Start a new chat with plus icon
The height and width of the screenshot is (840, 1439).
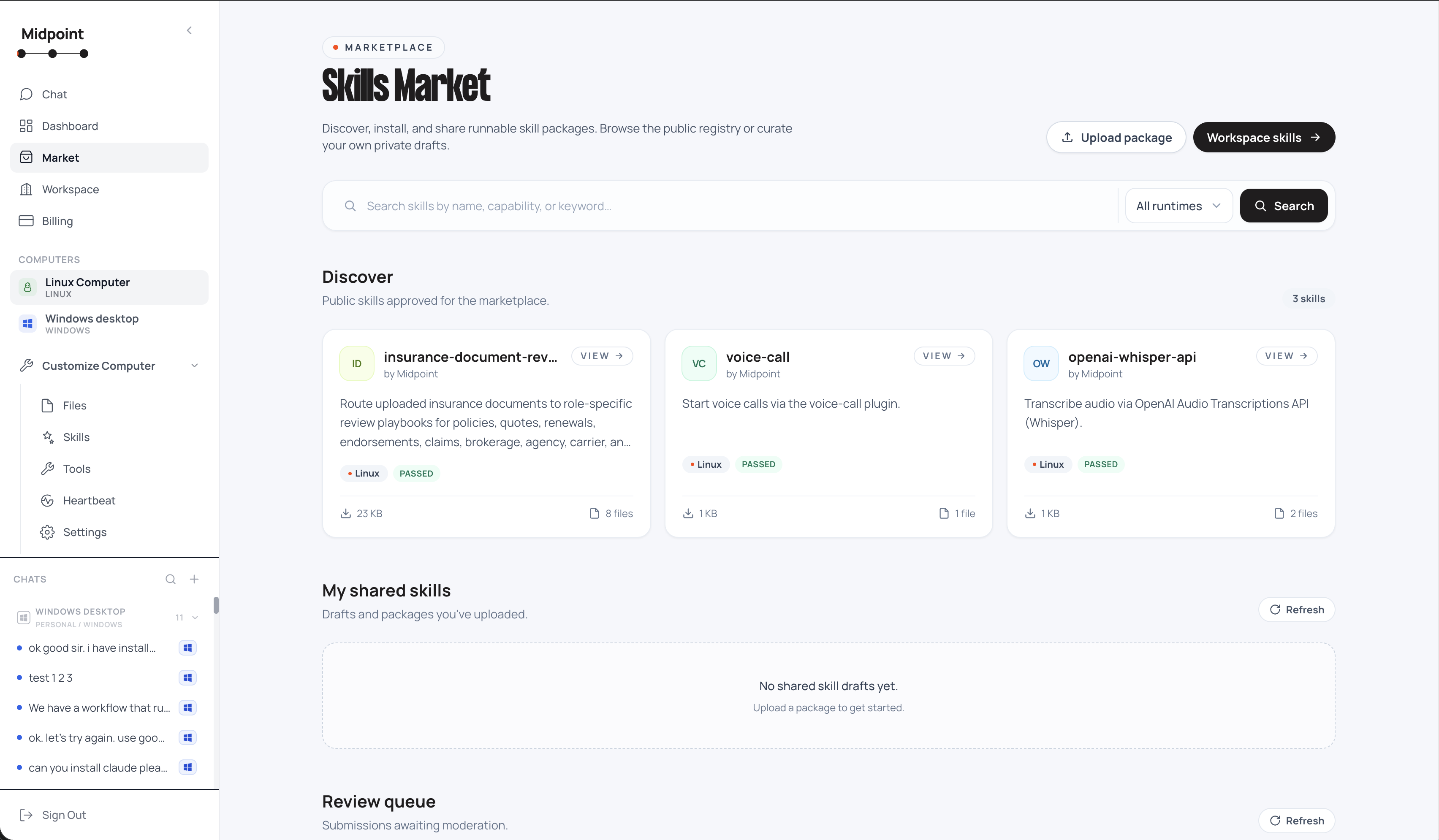[x=194, y=579]
